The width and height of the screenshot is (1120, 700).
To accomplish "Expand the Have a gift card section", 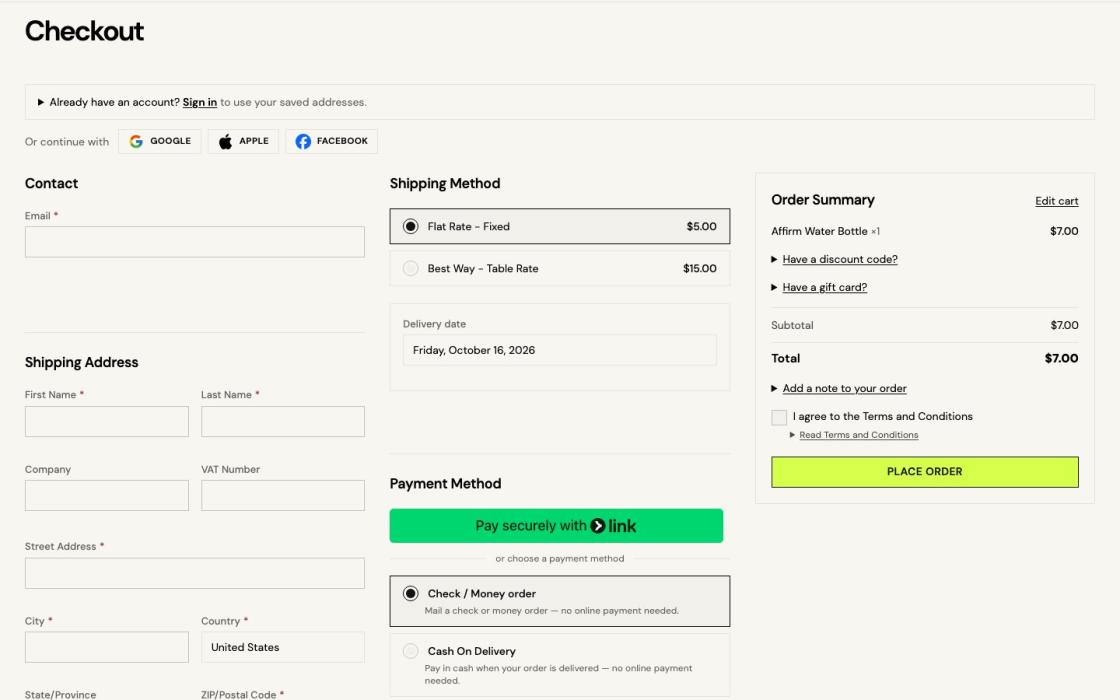I will pos(824,287).
